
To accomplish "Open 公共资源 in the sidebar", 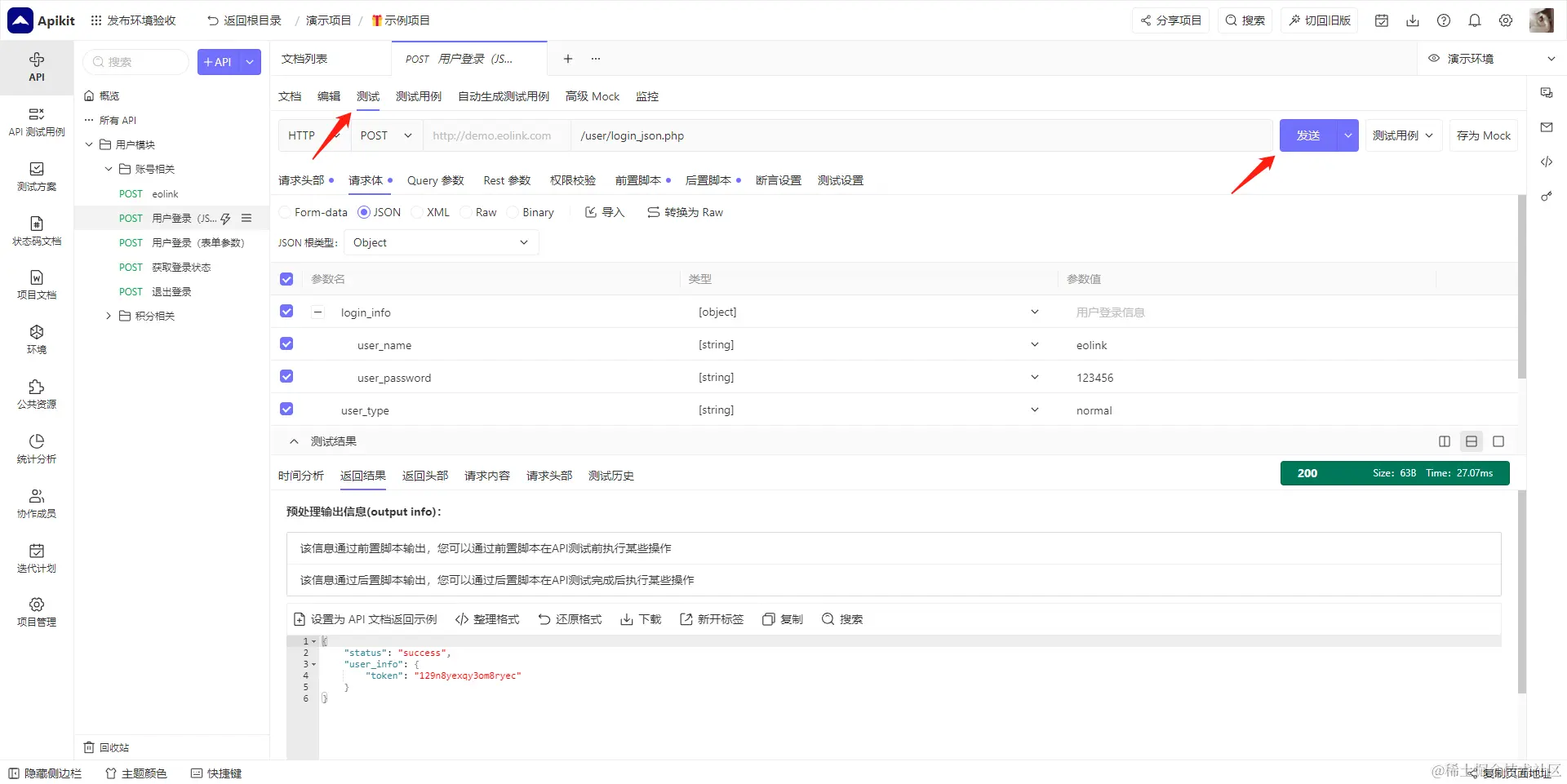I will [x=37, y=395].
